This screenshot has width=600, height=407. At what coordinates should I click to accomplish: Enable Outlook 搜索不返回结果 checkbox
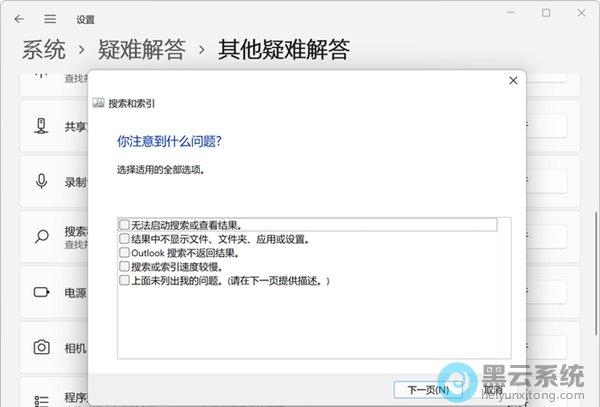123,253
